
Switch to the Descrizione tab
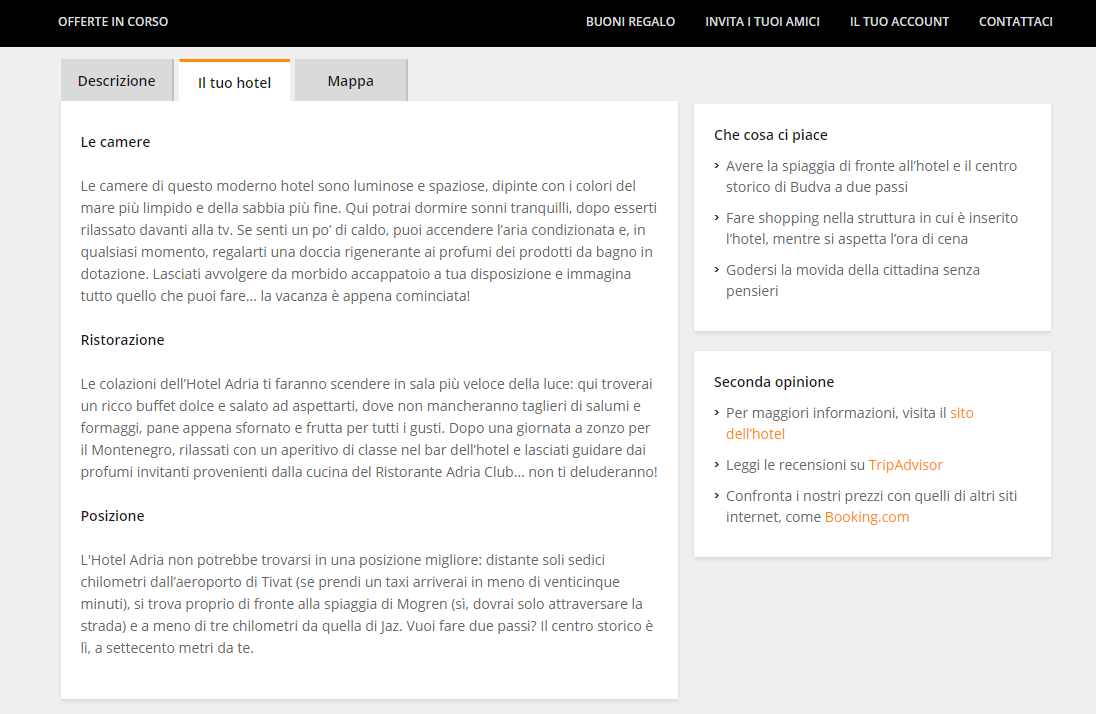[117, 81]
